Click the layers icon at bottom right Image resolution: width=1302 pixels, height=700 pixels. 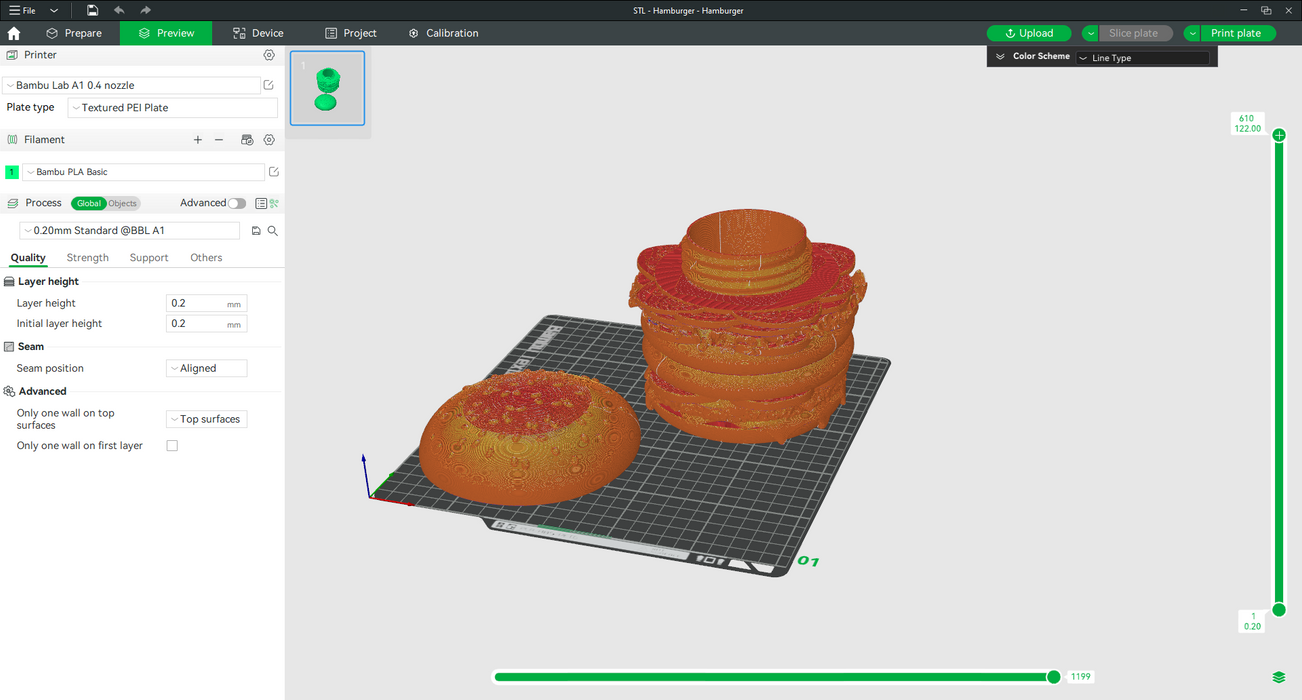pyautogui.click(x=1279, y=678)
